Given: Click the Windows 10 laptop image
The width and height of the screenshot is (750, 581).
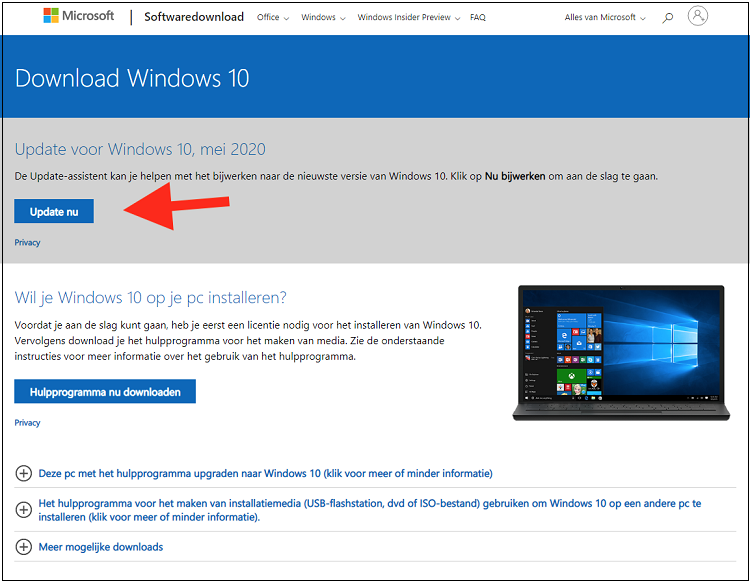Looking at the screenshot, I should point(621,353).
